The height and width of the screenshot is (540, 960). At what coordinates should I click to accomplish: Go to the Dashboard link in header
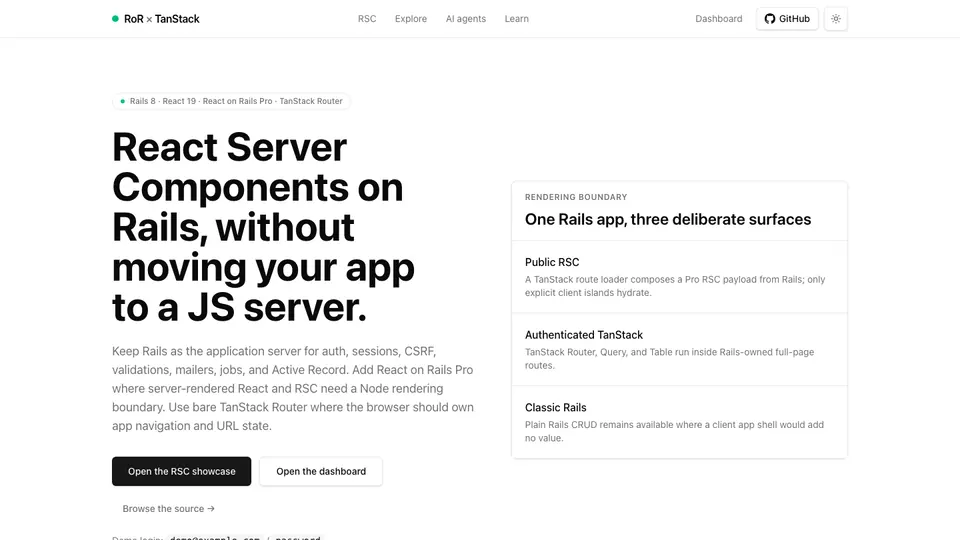point(718,19)
